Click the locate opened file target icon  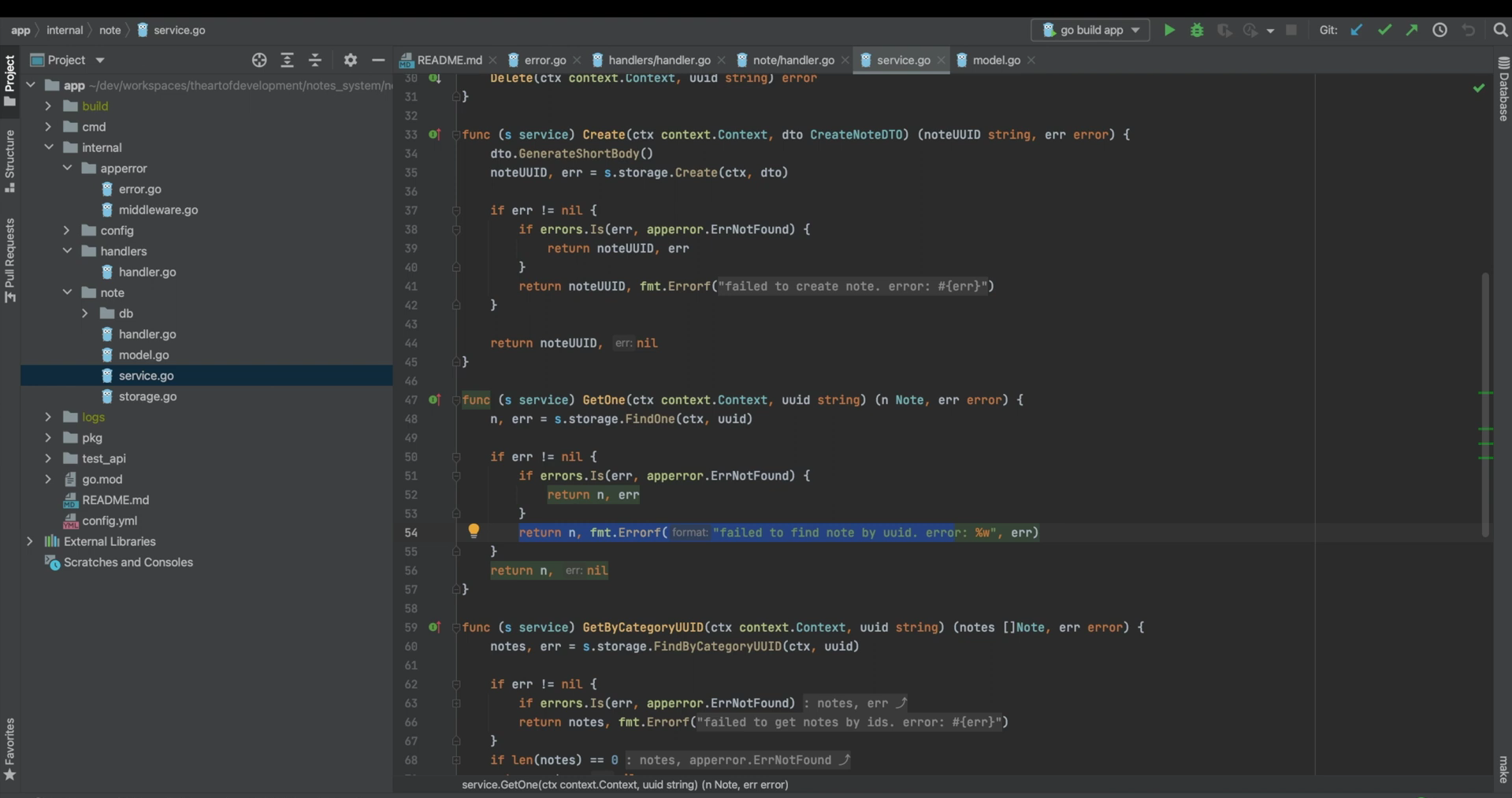click(x=259, y=60)
